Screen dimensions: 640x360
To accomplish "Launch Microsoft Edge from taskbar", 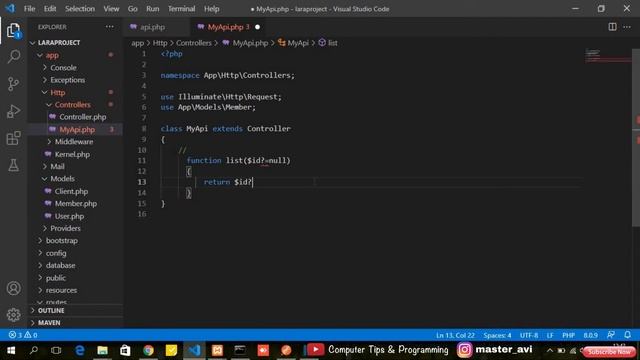I will (x=80, y=350).
